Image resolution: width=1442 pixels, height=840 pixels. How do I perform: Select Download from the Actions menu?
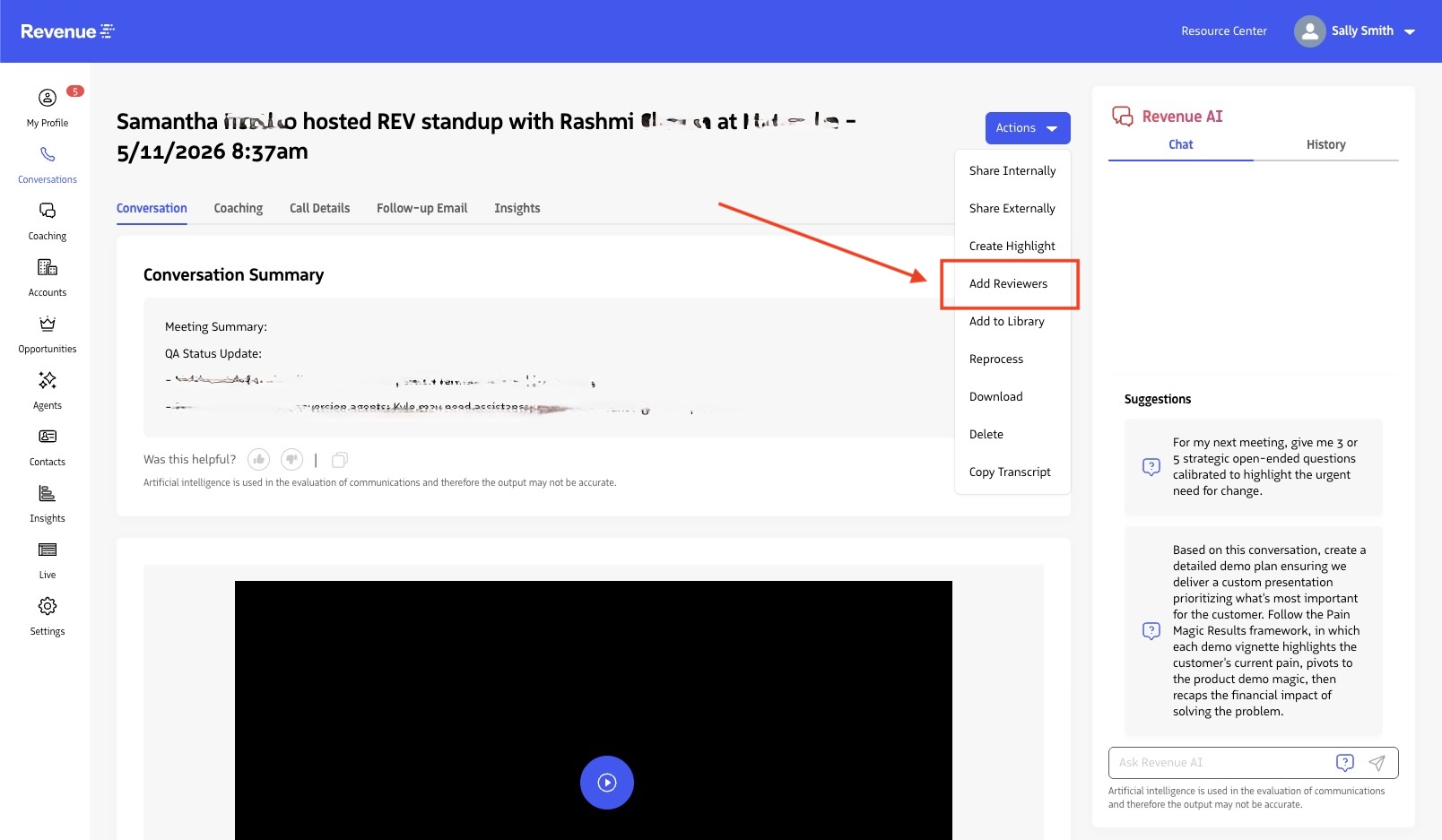point(1012,396)
